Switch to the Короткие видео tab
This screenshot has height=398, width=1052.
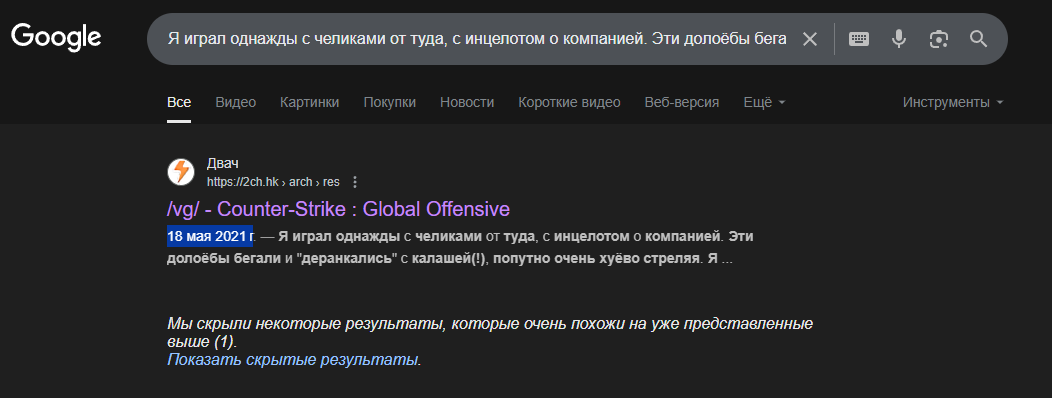click(x=569, y=103)
